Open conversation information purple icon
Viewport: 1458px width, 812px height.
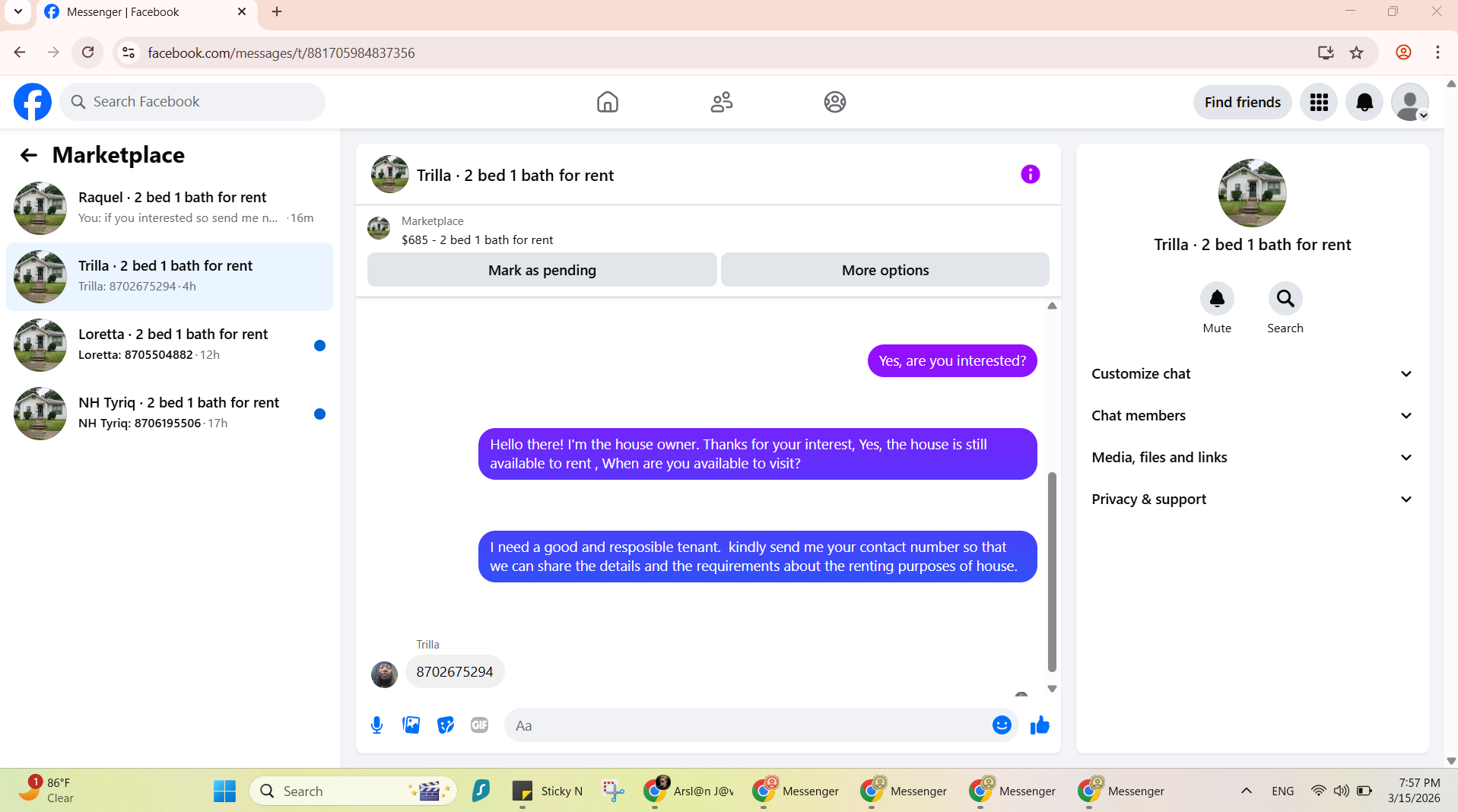[x=1030, y=175]
